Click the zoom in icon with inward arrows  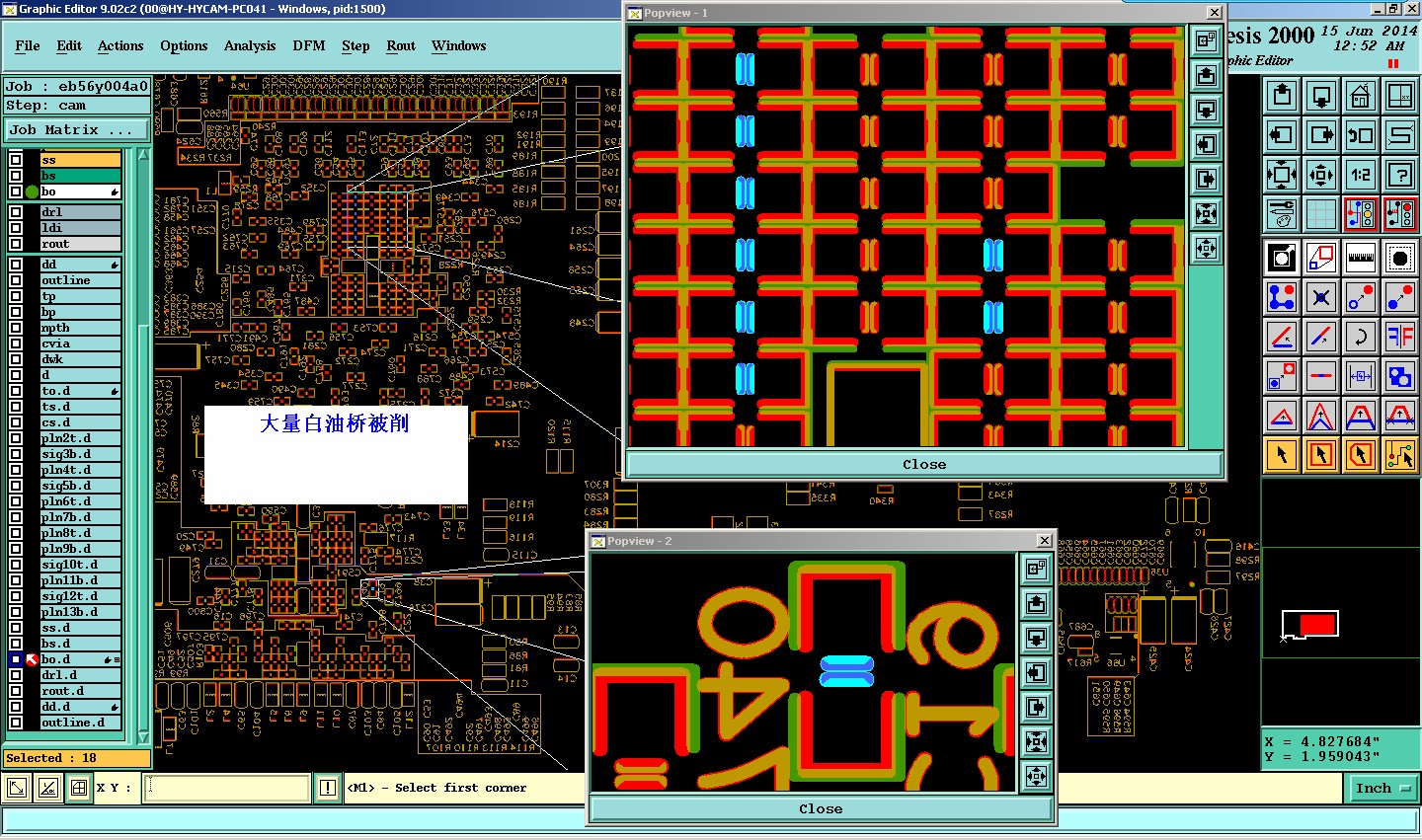[1282, 175]
